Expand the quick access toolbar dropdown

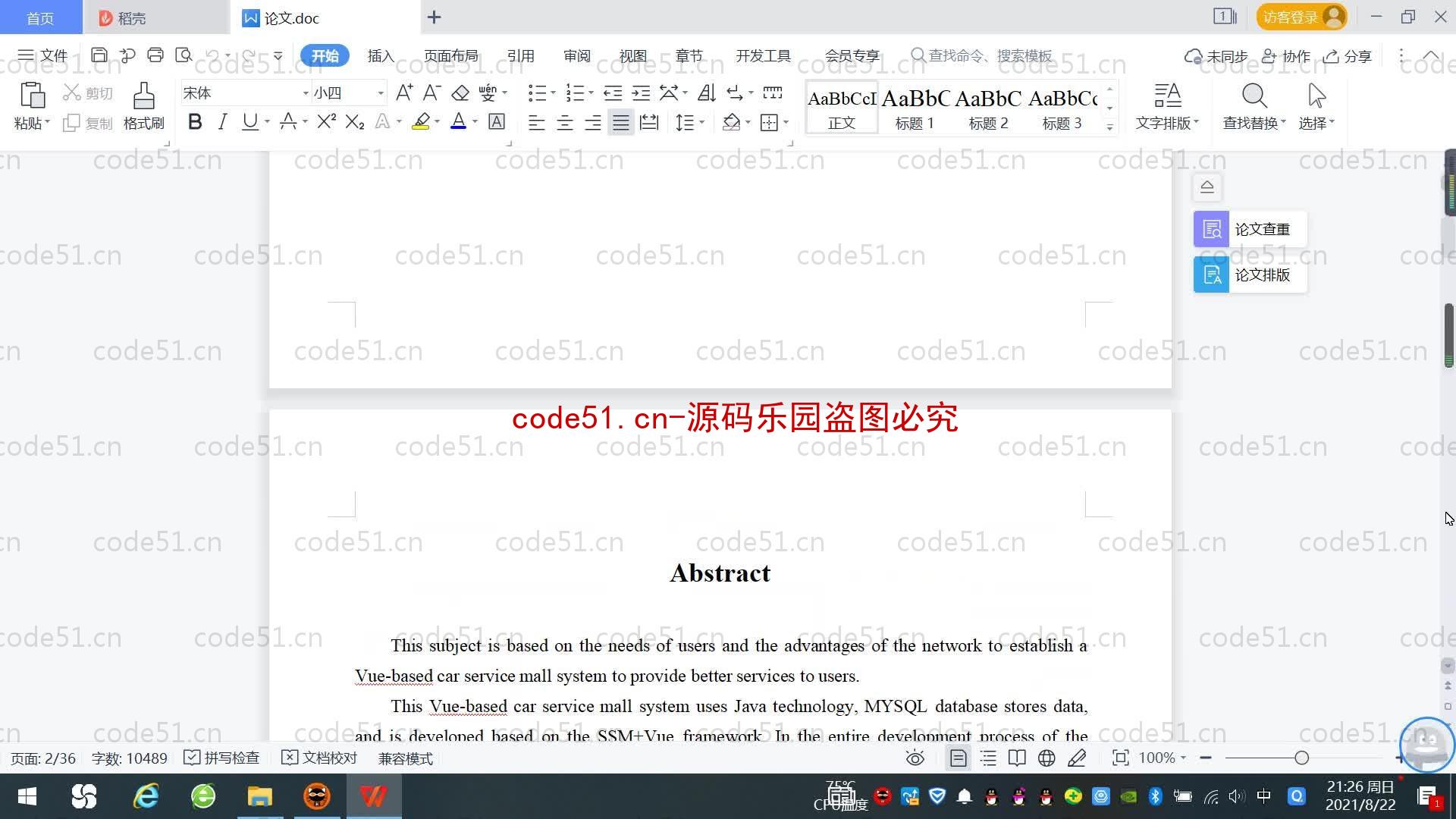coord(278,55)
